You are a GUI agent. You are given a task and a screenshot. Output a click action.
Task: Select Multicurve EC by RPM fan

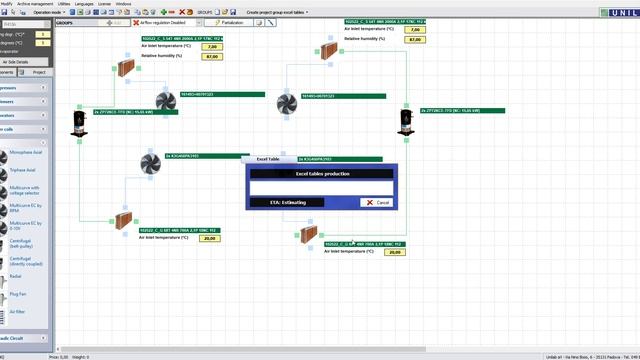tap(25, 208)
